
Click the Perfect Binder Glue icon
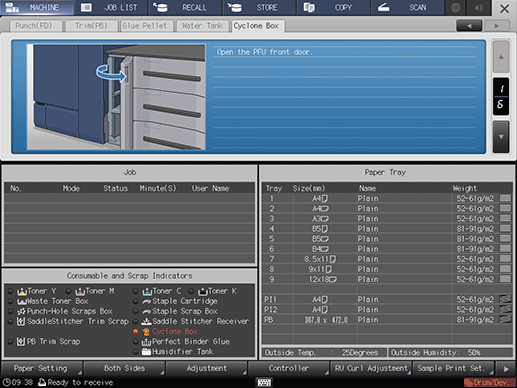tap(146, 341)
